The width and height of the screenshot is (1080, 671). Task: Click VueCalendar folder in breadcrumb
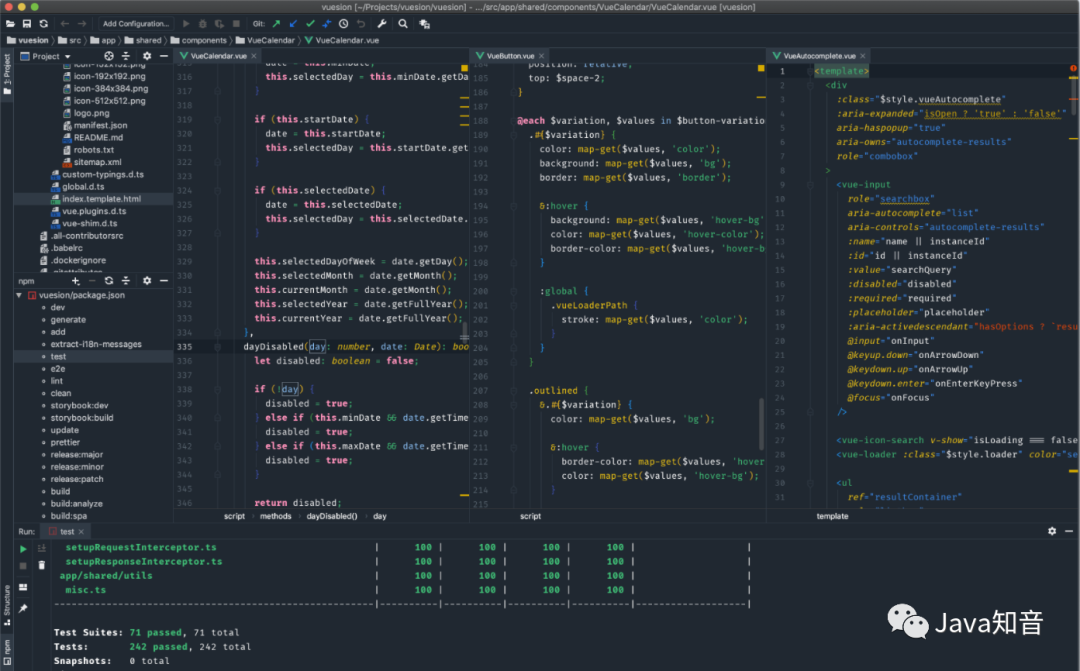[x=265, y=40]
